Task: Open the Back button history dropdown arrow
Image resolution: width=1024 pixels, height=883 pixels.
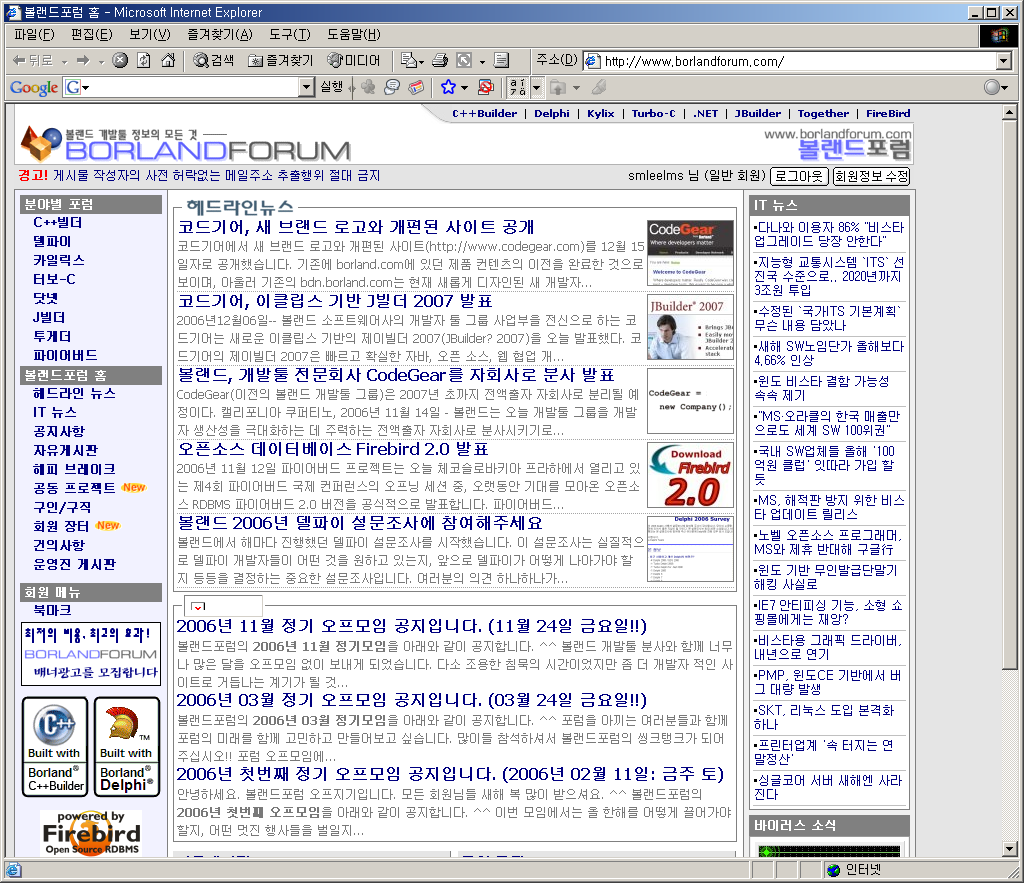Action: (65, 61)
